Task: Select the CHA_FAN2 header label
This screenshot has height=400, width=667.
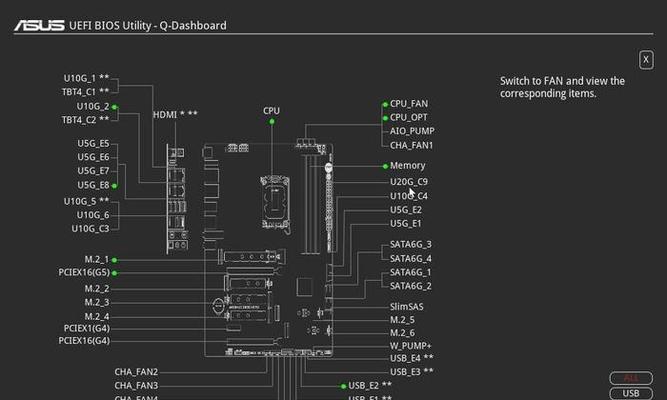Action: pyautogui.click(x=136, y=372)
